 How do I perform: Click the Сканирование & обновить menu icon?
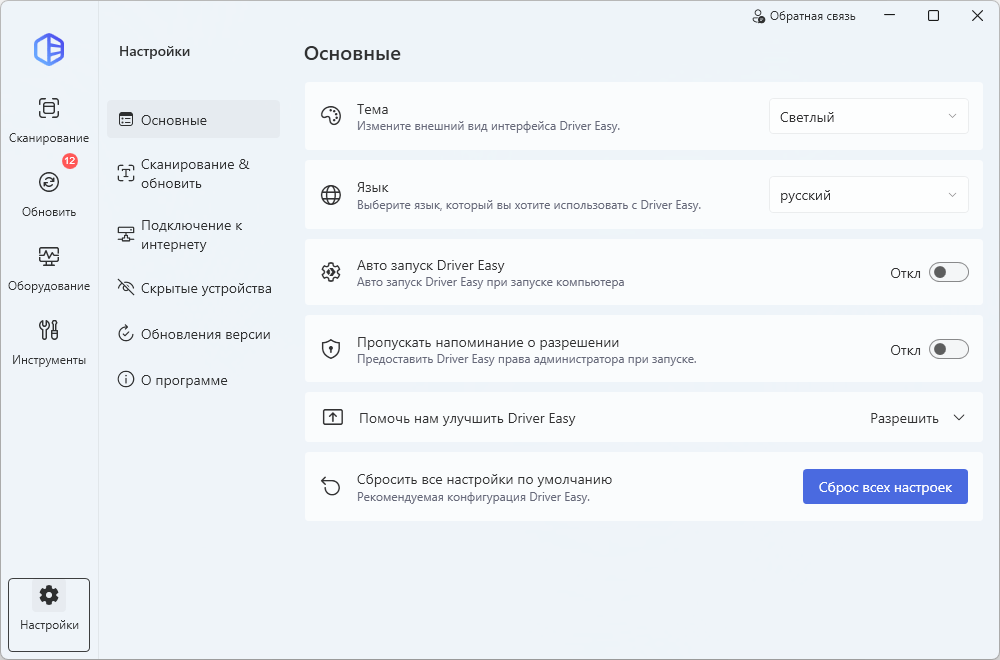click(x=126, y=173)
